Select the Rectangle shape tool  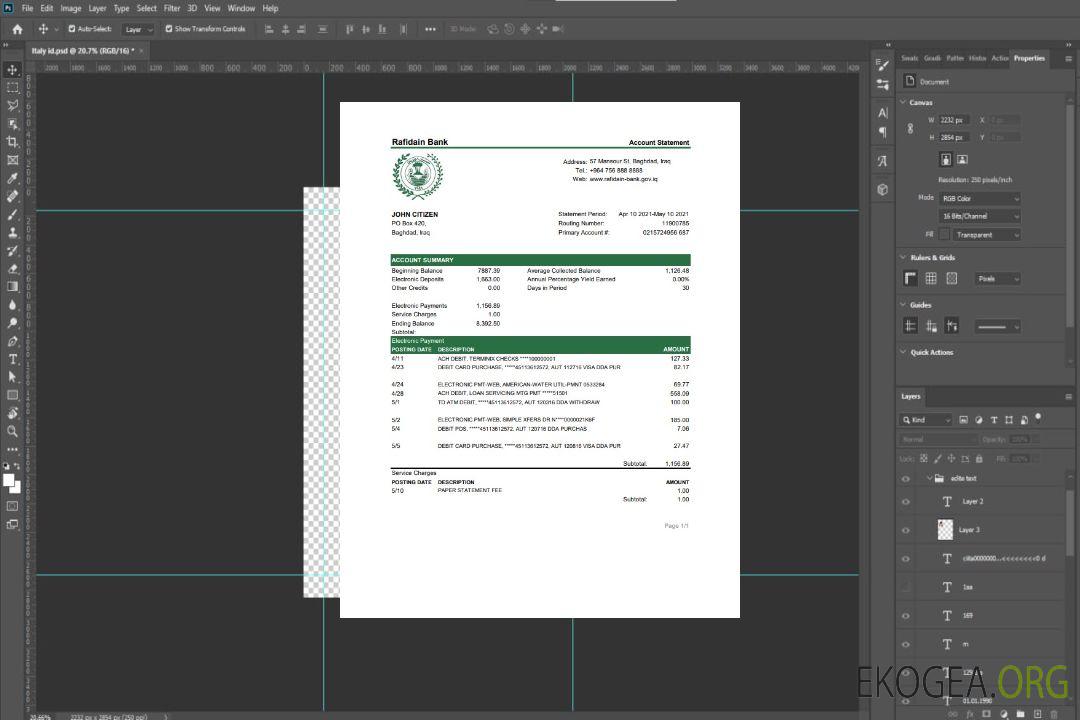12,395
